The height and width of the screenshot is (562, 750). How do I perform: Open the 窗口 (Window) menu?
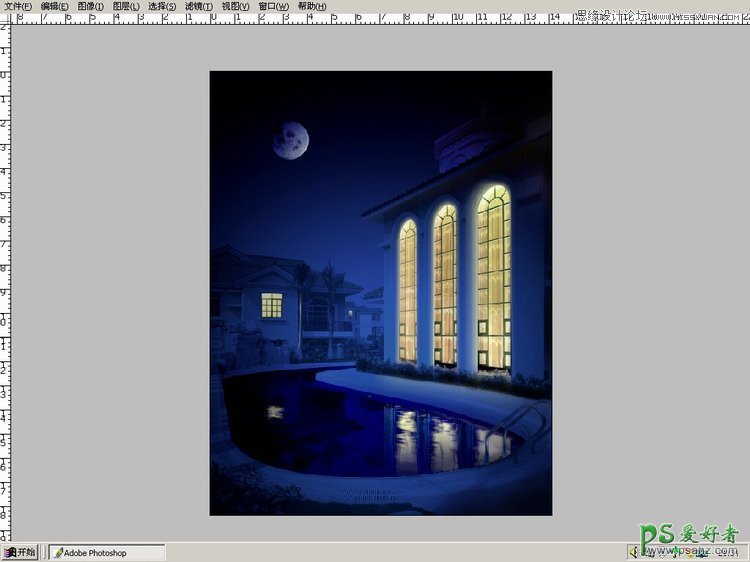tap(274, 6)
